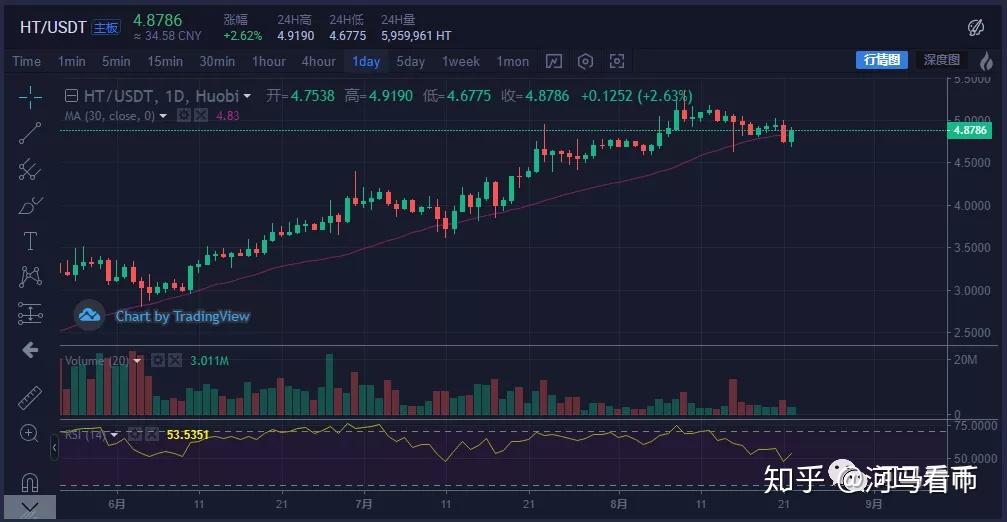The height and width of the screenshot is (522, 1007).
Task: Expand MA (30, close, 0) dropdown arrow
Action: [x=163, y=116]
